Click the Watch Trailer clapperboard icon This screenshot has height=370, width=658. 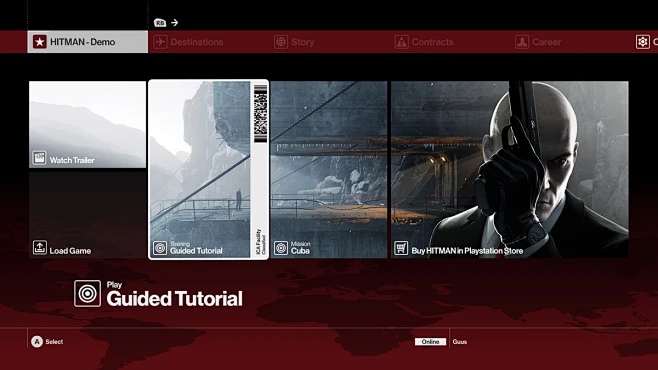(x=39, y=158)
